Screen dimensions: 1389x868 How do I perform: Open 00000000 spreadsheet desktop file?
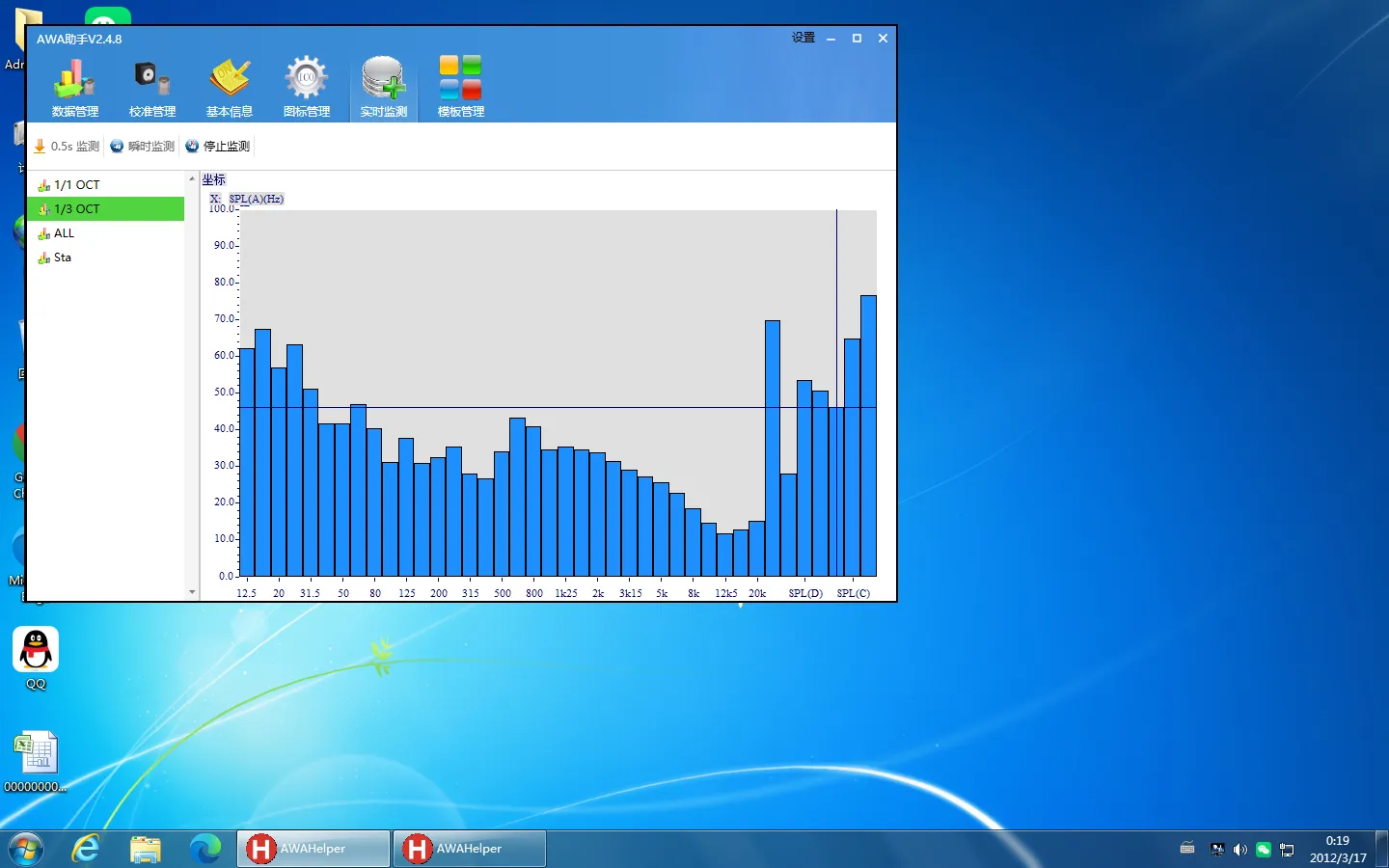point(36,762)
